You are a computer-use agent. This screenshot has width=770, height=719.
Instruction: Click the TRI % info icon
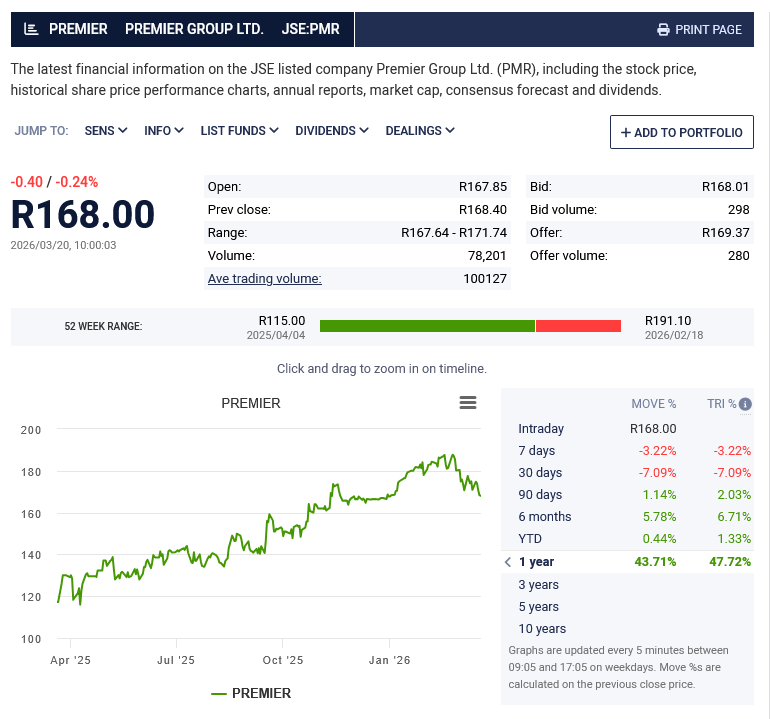tap(745, 404)
